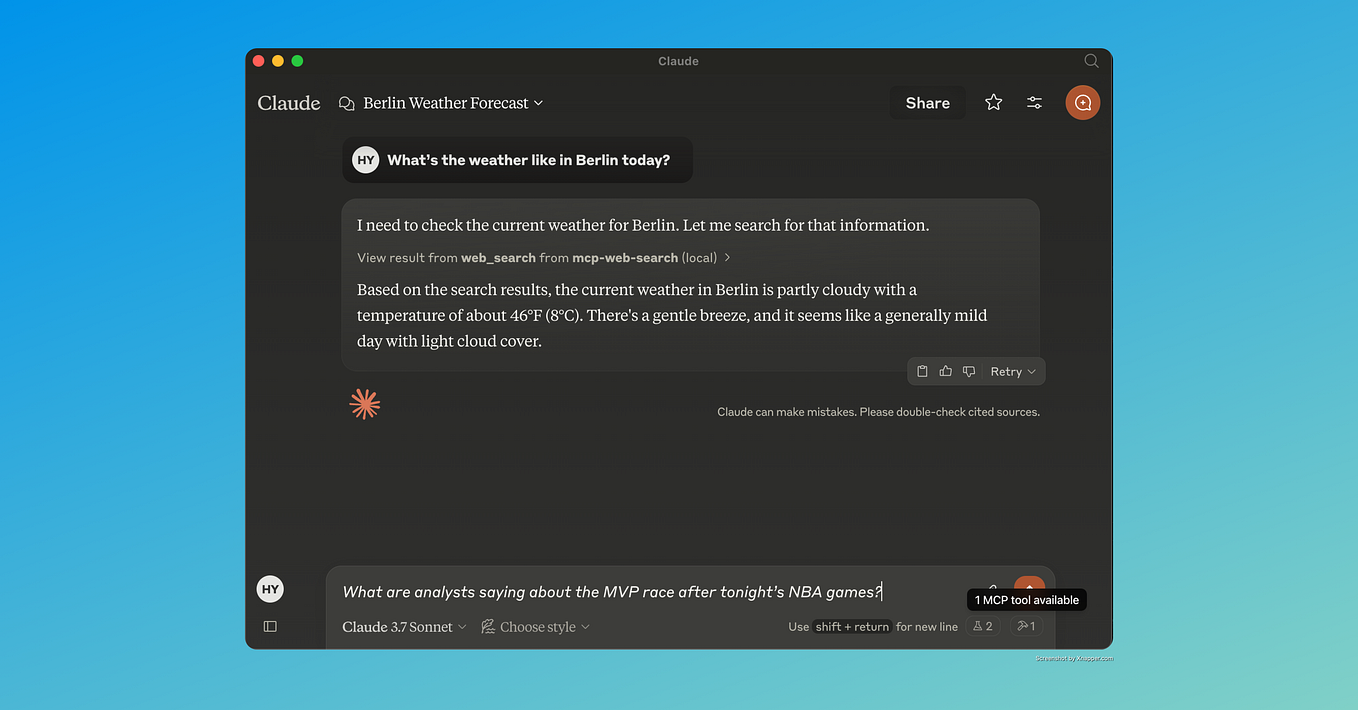Click the Share button
The image size is (1358, 710).
click(926, 102)
